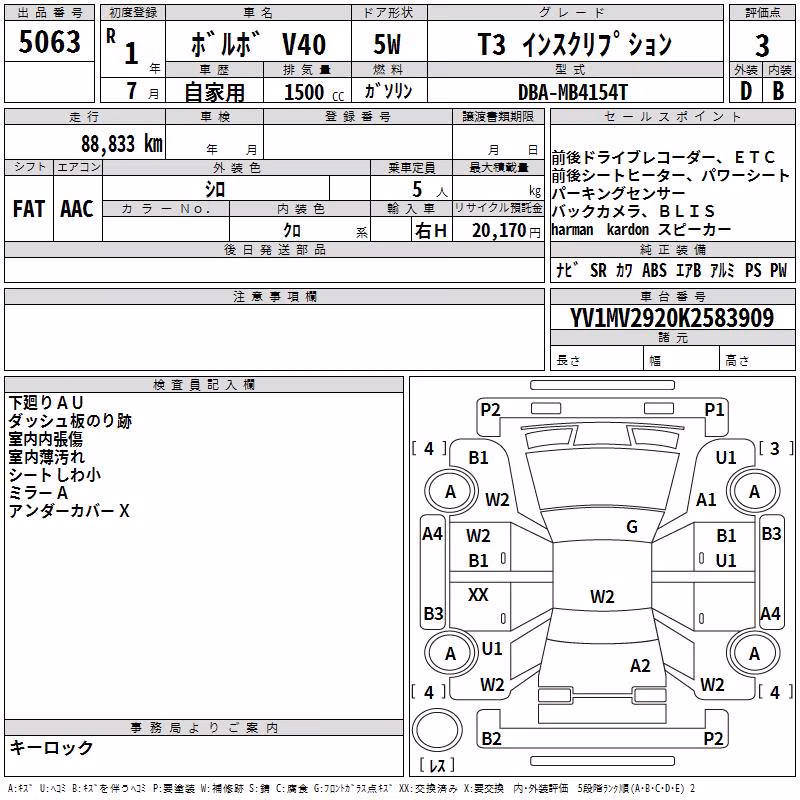This screenshot has width=800, height=800.
Task: Click the PW equipment code
Action: click(779, 270)
